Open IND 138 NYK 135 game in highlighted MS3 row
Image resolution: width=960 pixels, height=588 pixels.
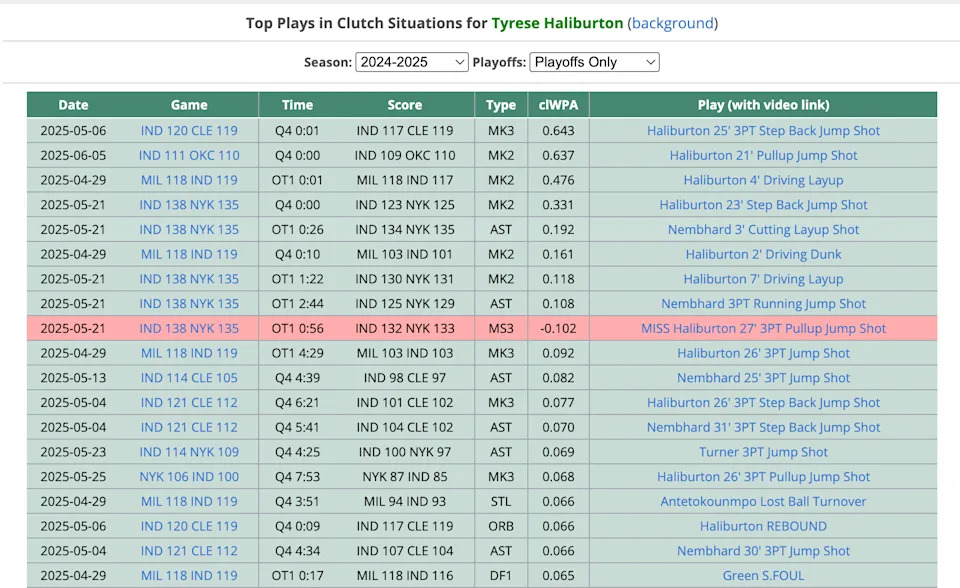189,328
